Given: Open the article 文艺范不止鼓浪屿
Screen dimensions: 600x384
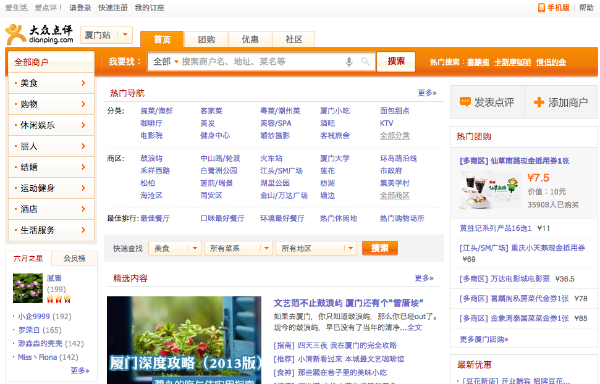Looking at the screenshot, I should pyautogui.click(x=348, y=303).
